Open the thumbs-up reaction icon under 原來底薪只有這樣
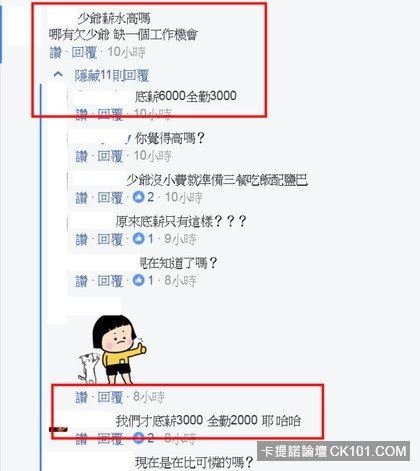Viewport: 420px width, 471px height. tap(138, 238)
